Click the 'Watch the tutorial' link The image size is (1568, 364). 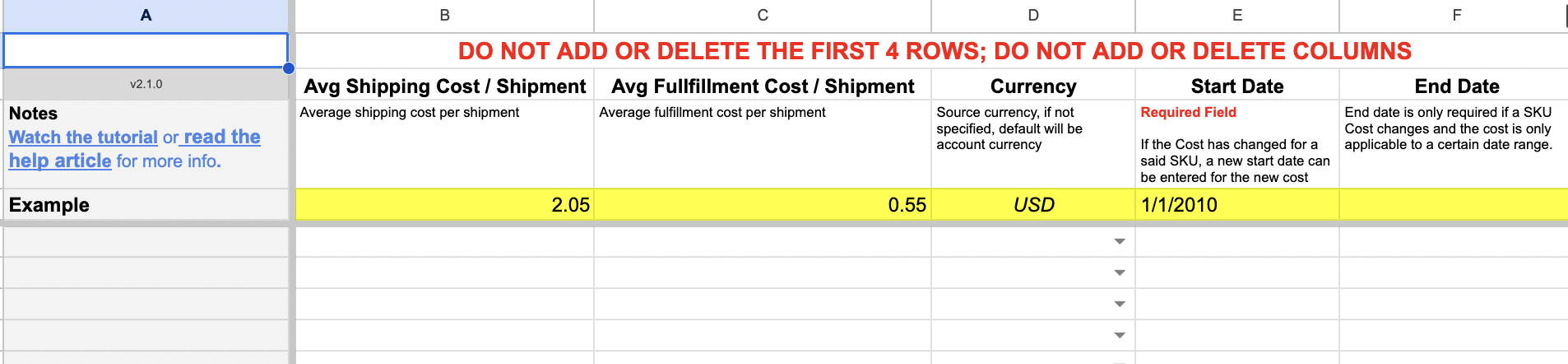click(83, 138)
